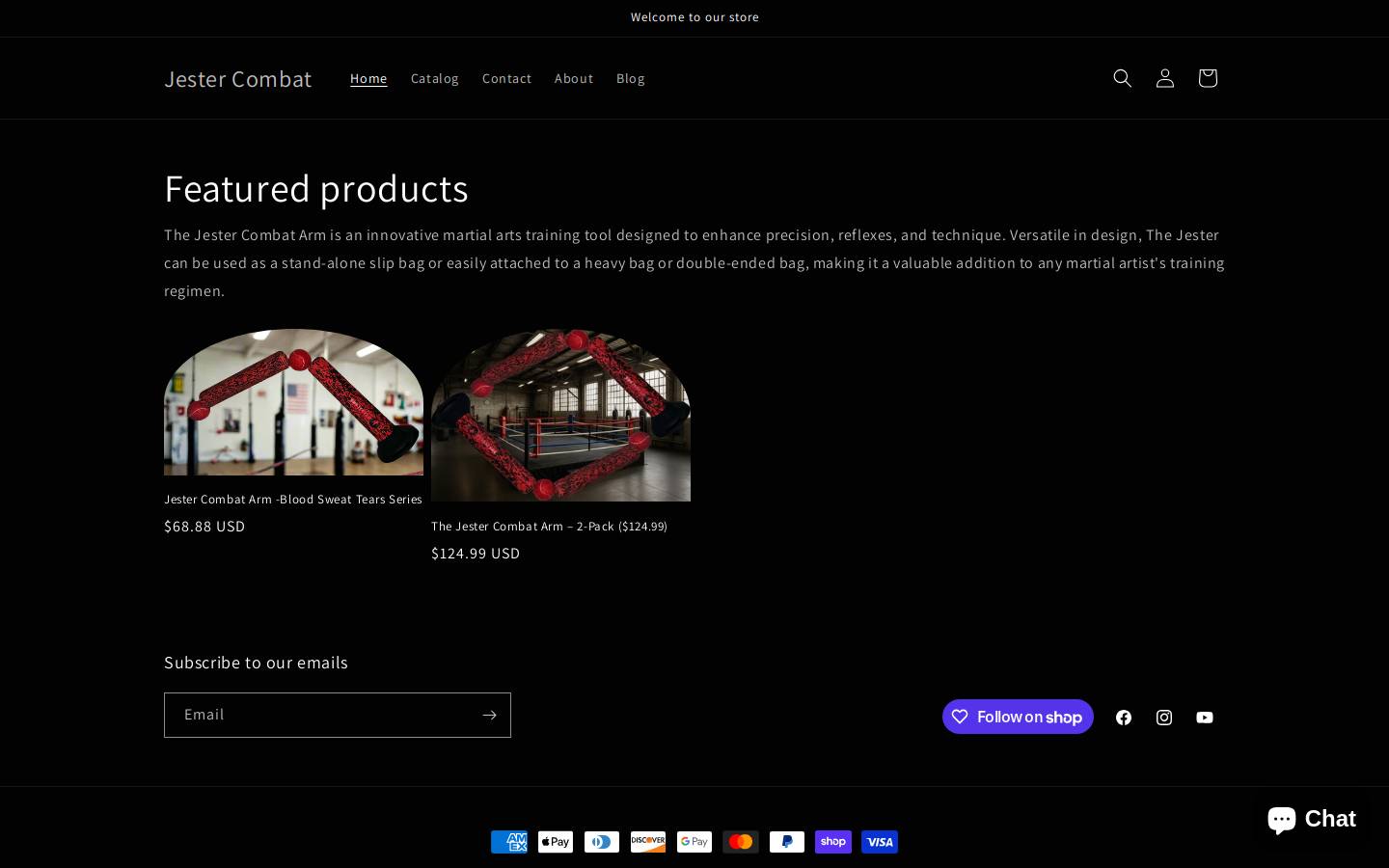Visit the Facebook page icon
This screenshot has width=1389, height=868.
click(x=1124, y=717)
